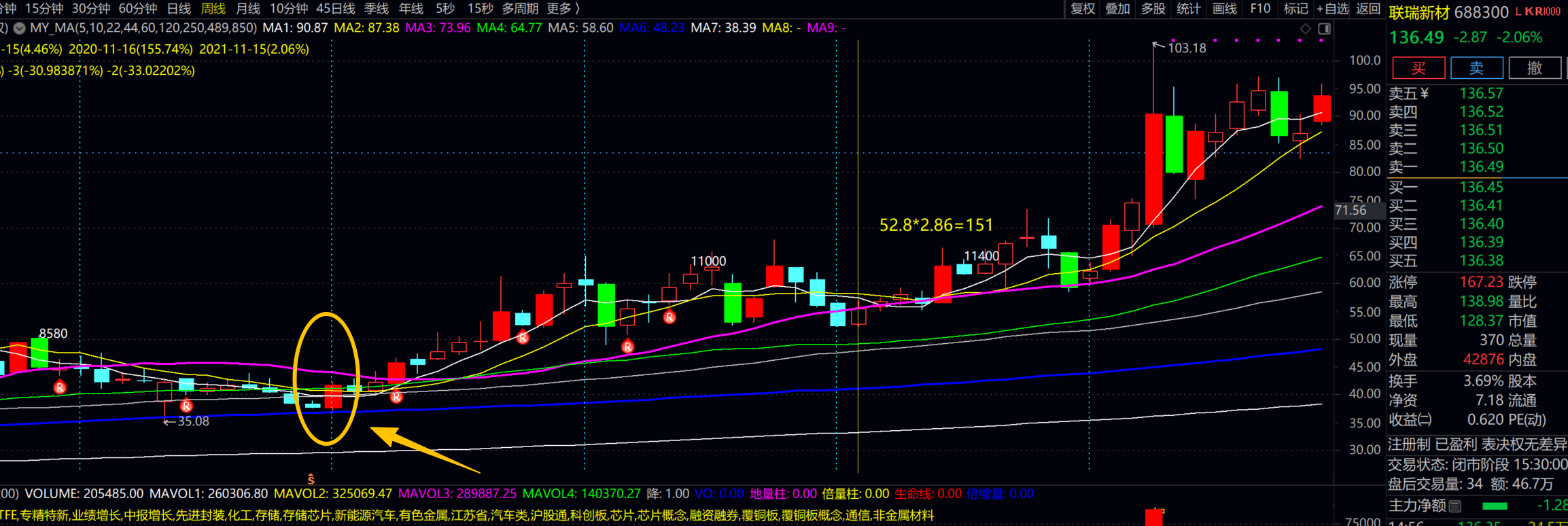
Task: Click the R marker near the 35.08 low
Action: (186, 406)
